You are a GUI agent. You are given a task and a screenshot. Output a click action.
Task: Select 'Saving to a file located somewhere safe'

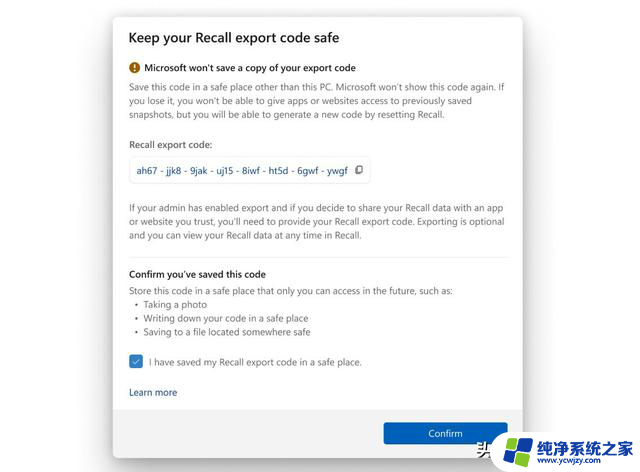pyautogui.click(x=227, y=332)
